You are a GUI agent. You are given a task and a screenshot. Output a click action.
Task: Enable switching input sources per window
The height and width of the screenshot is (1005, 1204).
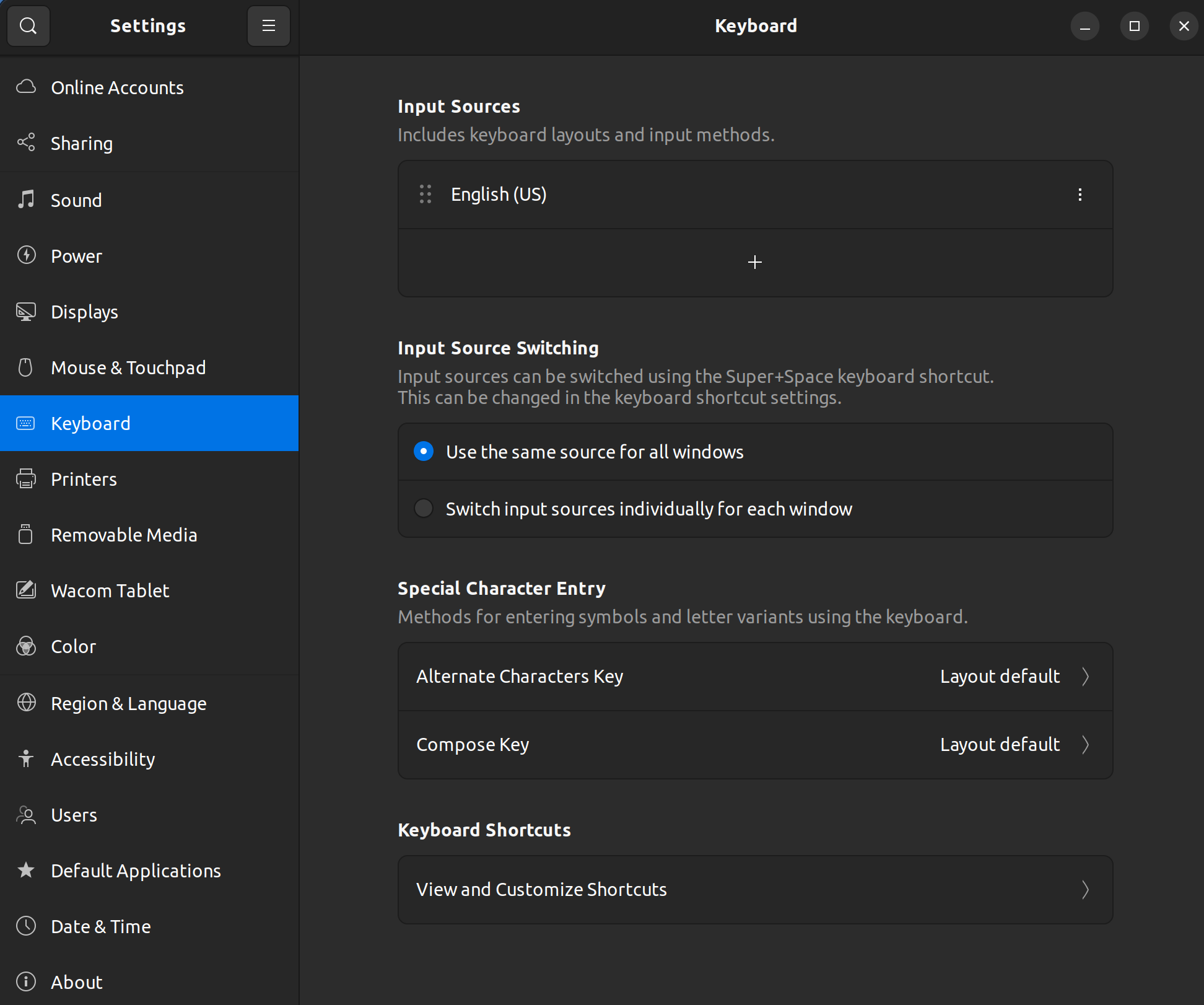[424, 508]
